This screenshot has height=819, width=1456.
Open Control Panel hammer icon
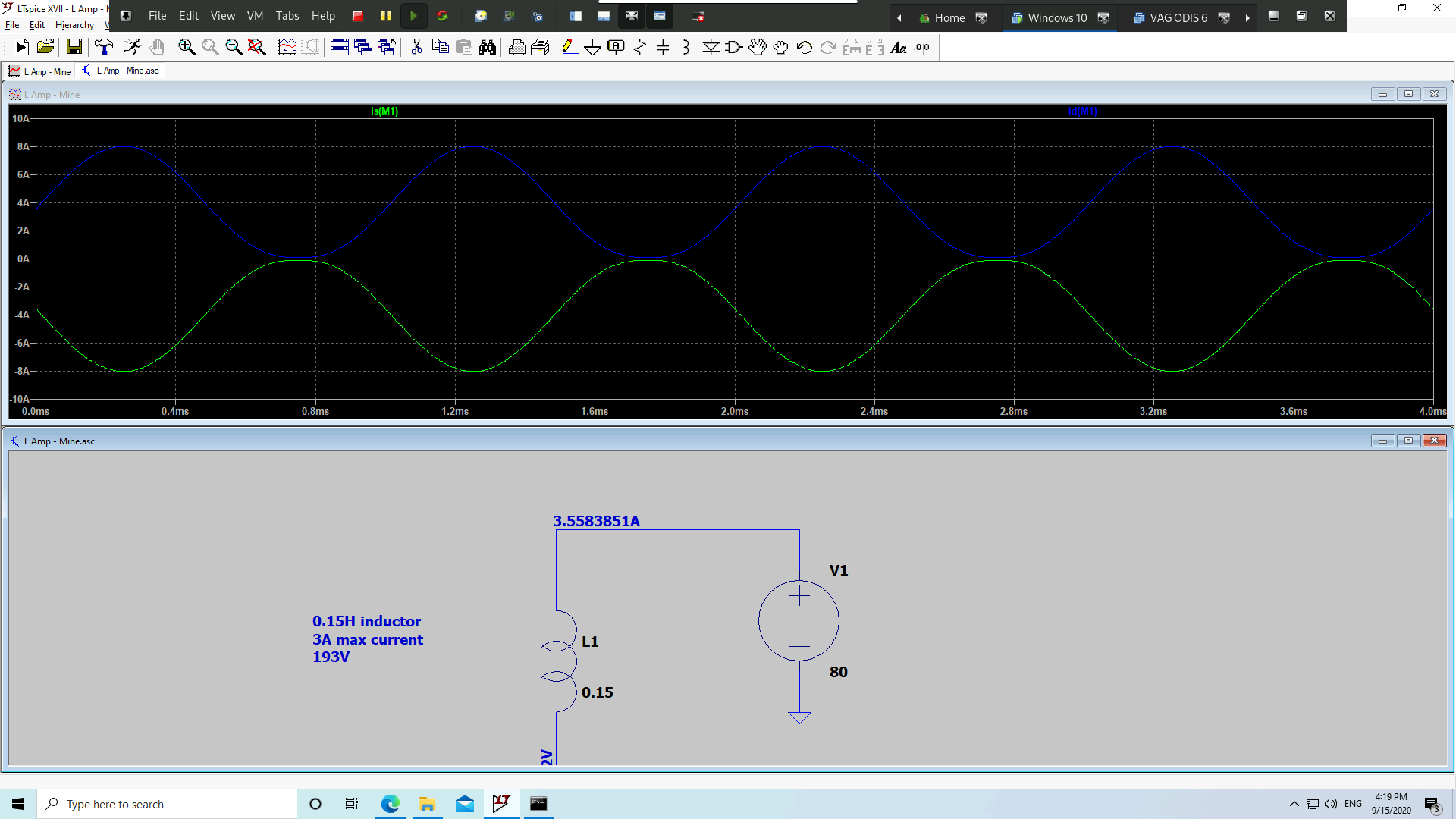coord(104,48)
